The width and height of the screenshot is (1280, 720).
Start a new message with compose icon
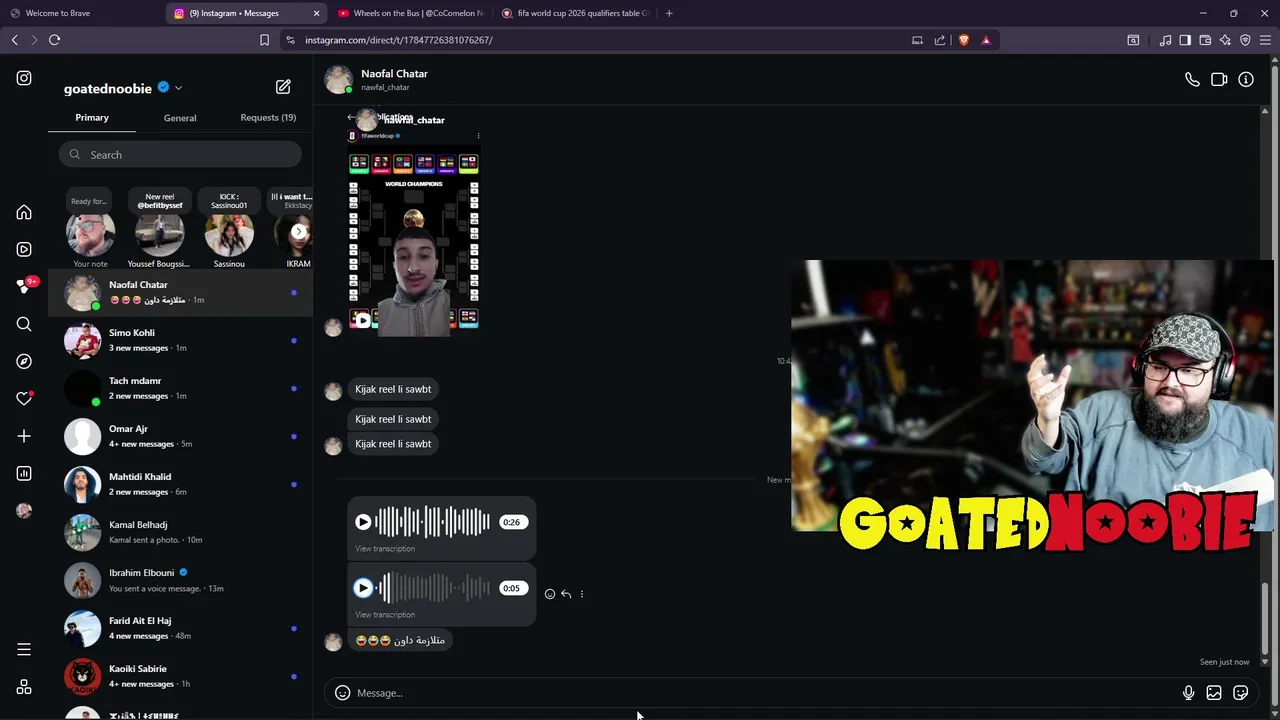point(283,87)
